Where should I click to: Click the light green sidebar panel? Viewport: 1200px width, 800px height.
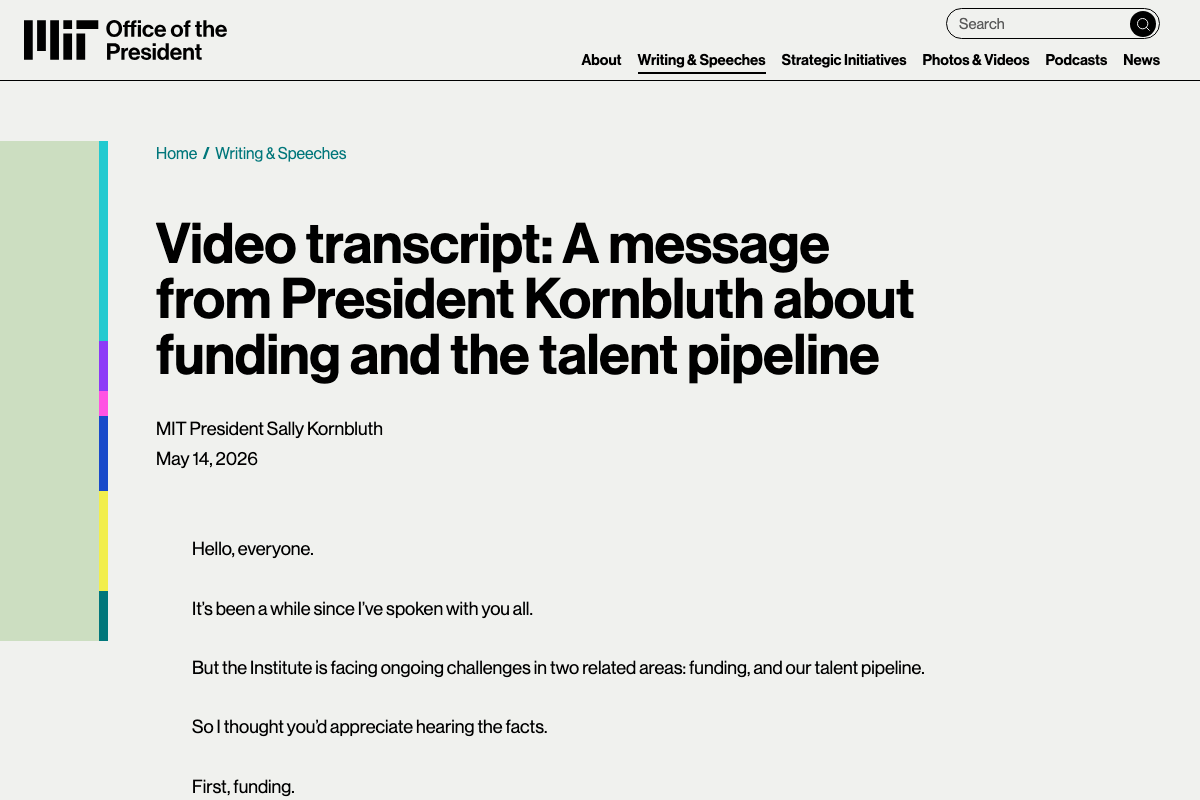tap(49, 391)
